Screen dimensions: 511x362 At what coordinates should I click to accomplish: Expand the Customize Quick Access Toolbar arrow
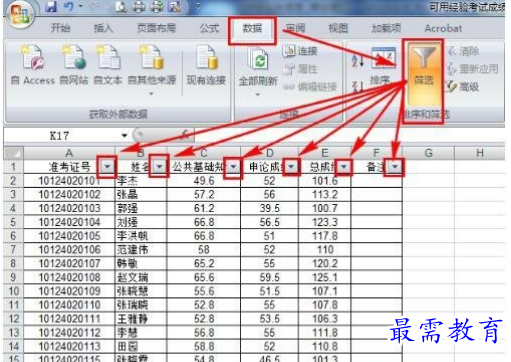point(198,6)
